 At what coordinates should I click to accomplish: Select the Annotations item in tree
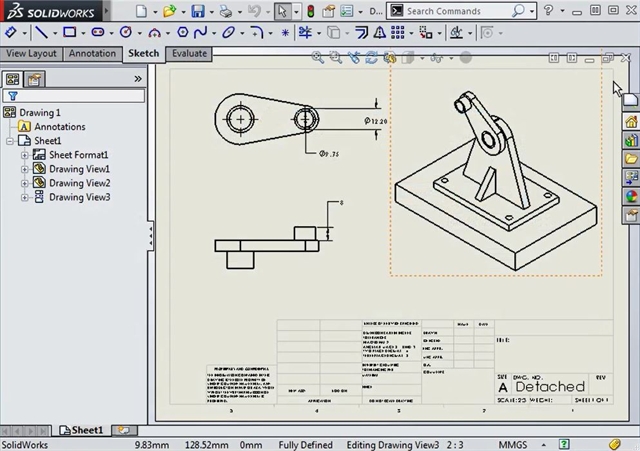[59, 127]
